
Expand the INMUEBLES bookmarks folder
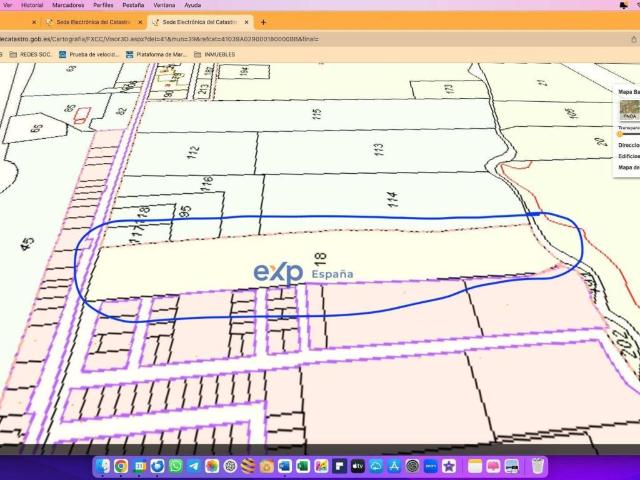tap(214, 54)
